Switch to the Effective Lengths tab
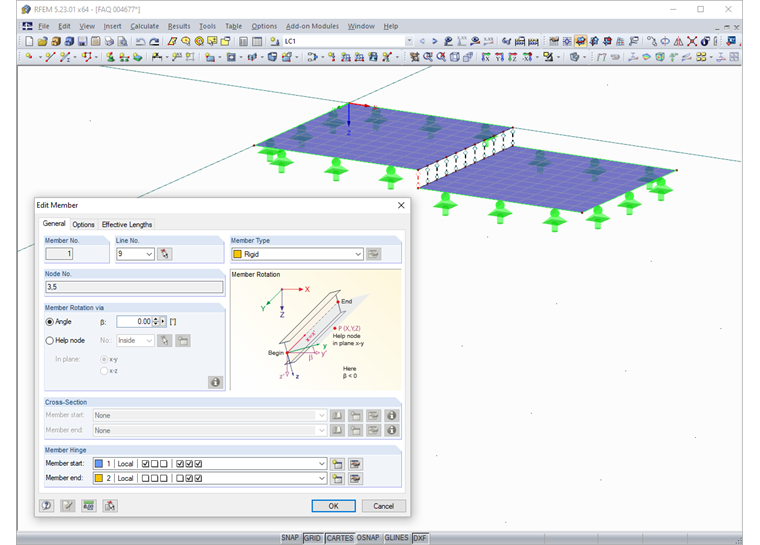The image size is (760, 545). (127, 224)
